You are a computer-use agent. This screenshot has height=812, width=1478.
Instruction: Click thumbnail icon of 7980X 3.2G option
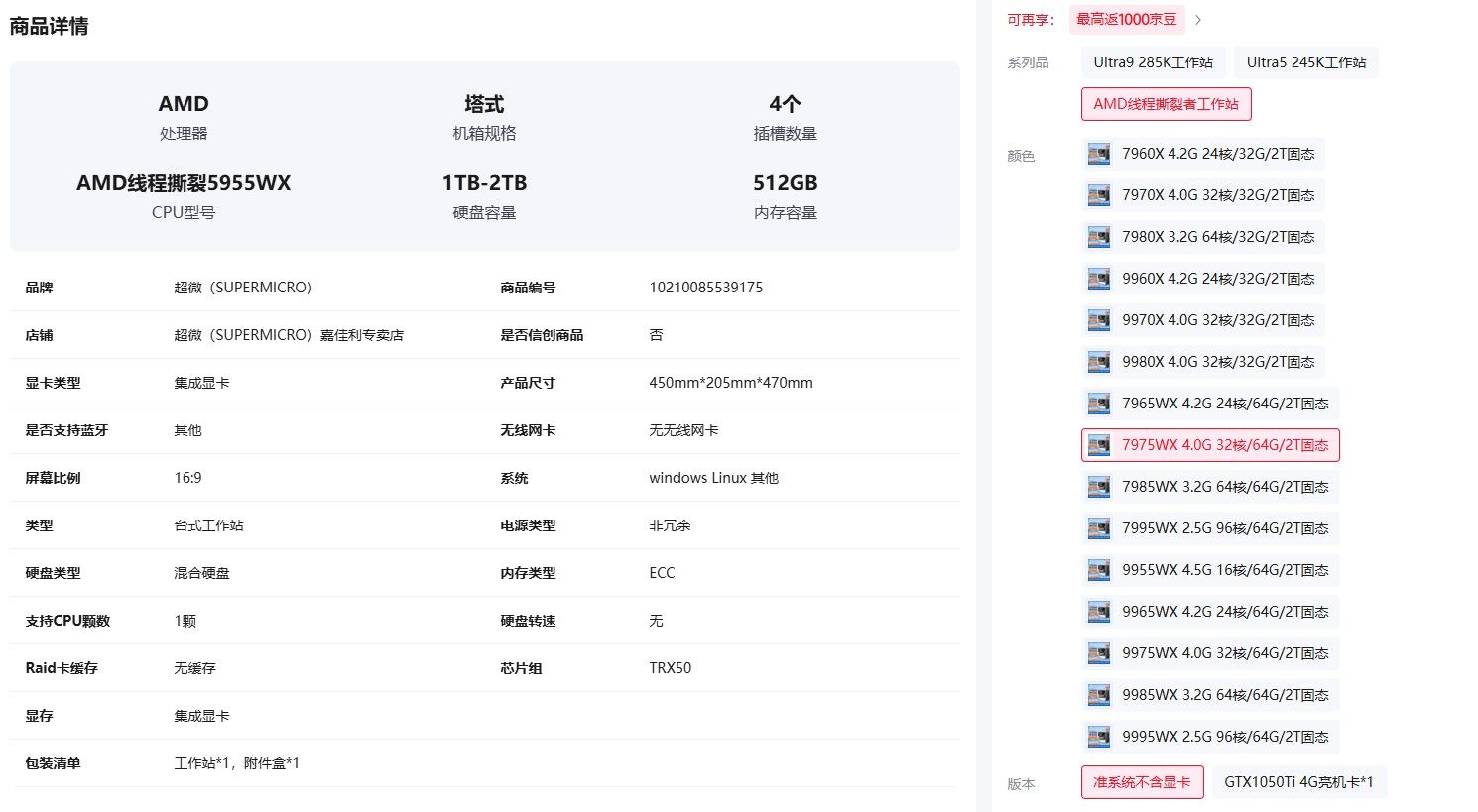[1098, 237]
